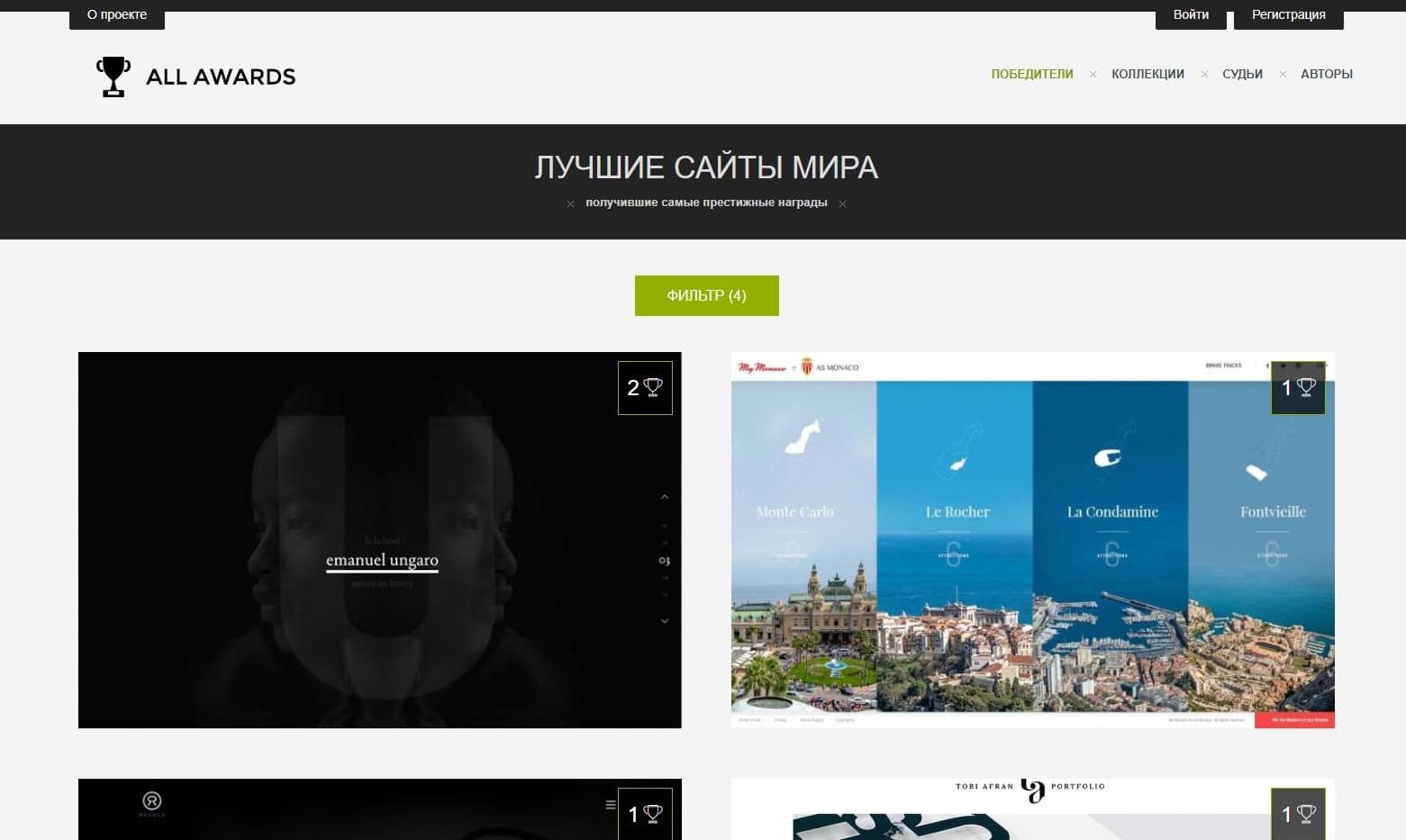Click the trophy badge on the Tobi Afran Portfolio card
The height and width of the screenshot is (840, 1406).
click(1297, 813)
